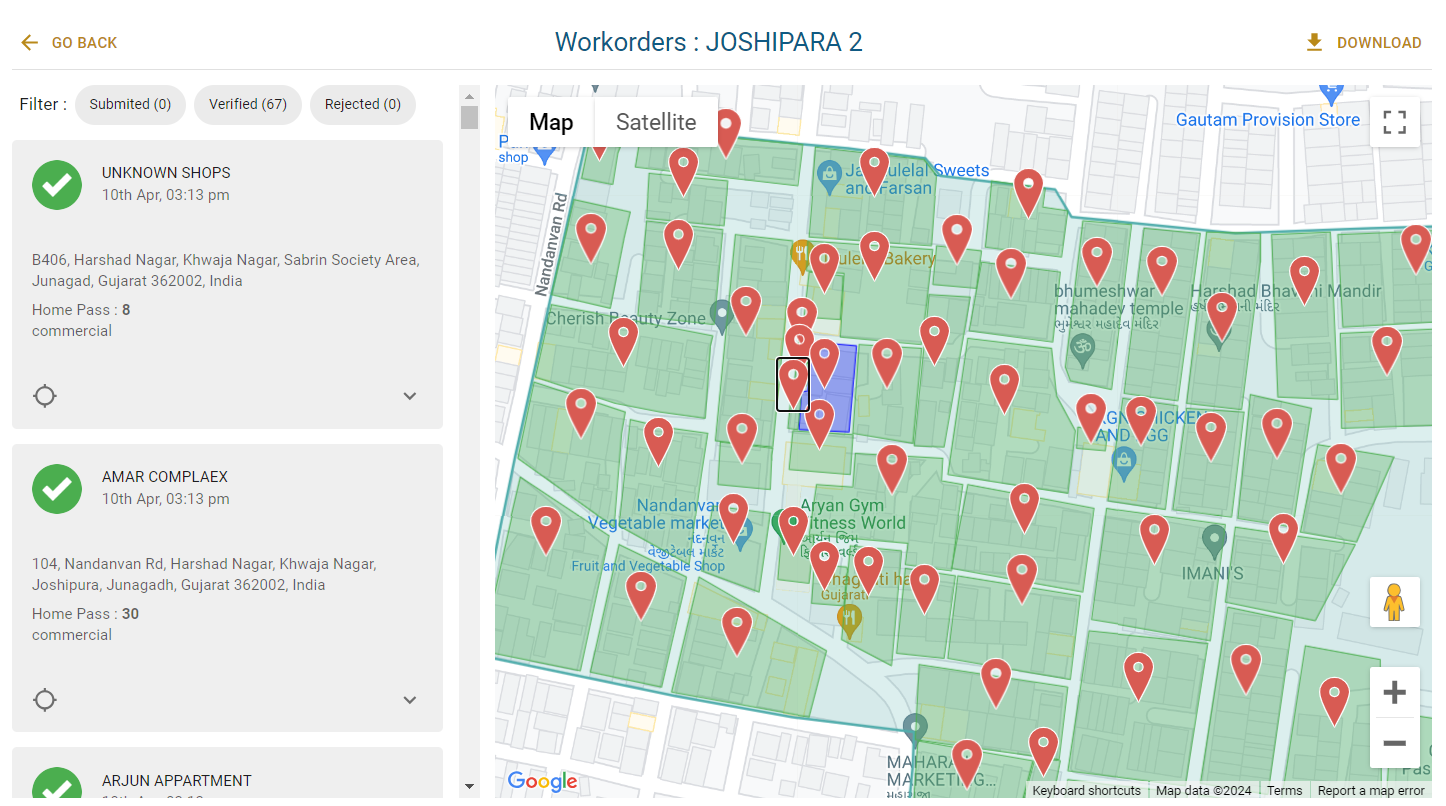Click the DOWNLOAD button
Screen dimensions: 1446x806
click(x=1363, y=43)
